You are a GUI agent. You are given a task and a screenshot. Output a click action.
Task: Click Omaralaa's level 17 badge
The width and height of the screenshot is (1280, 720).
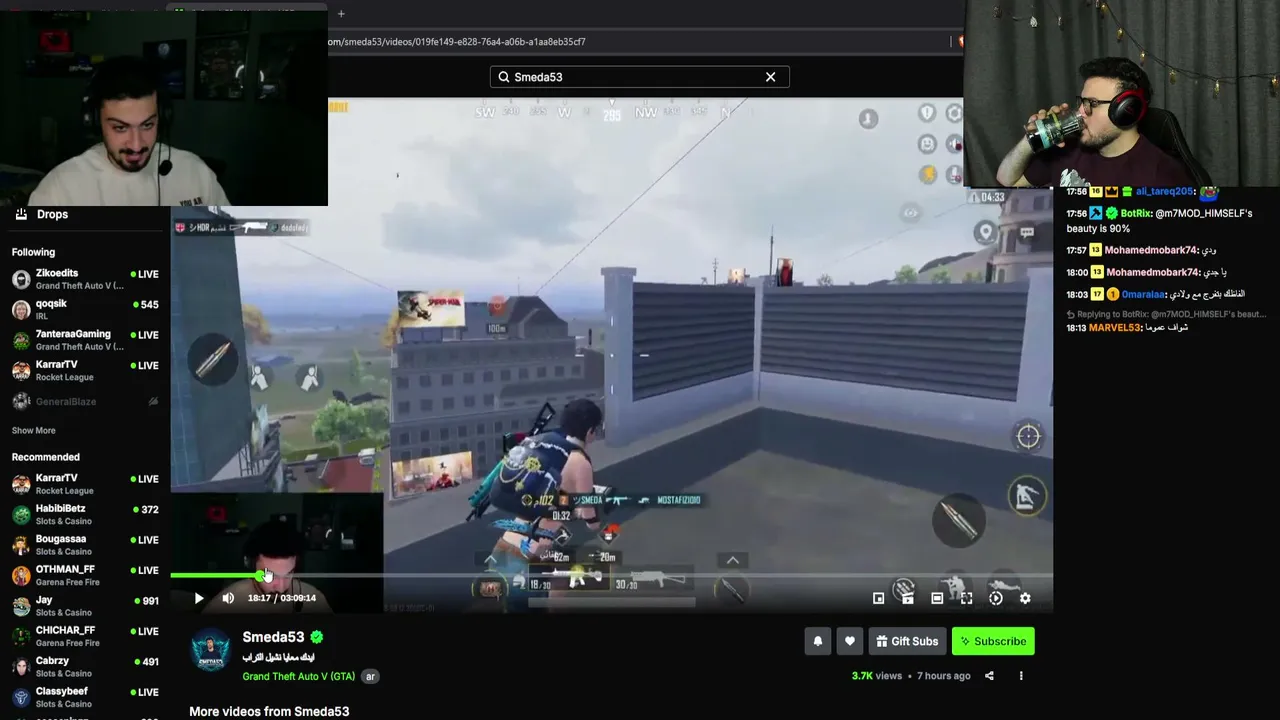pyautogui.click(x=1096, y=295)
